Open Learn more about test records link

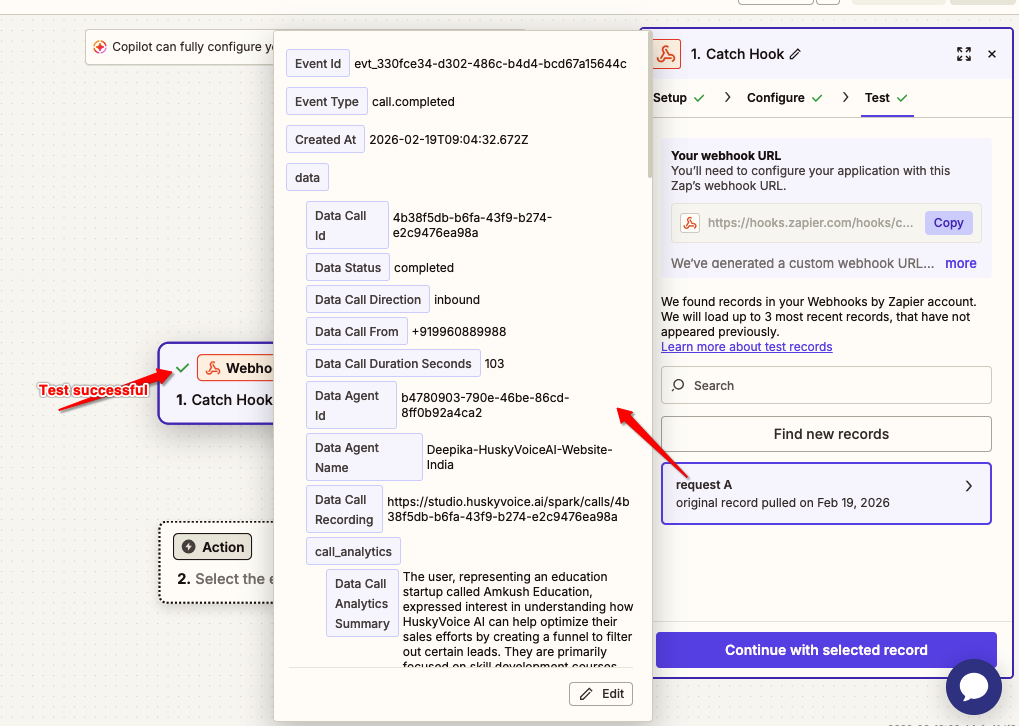(746, 347)
